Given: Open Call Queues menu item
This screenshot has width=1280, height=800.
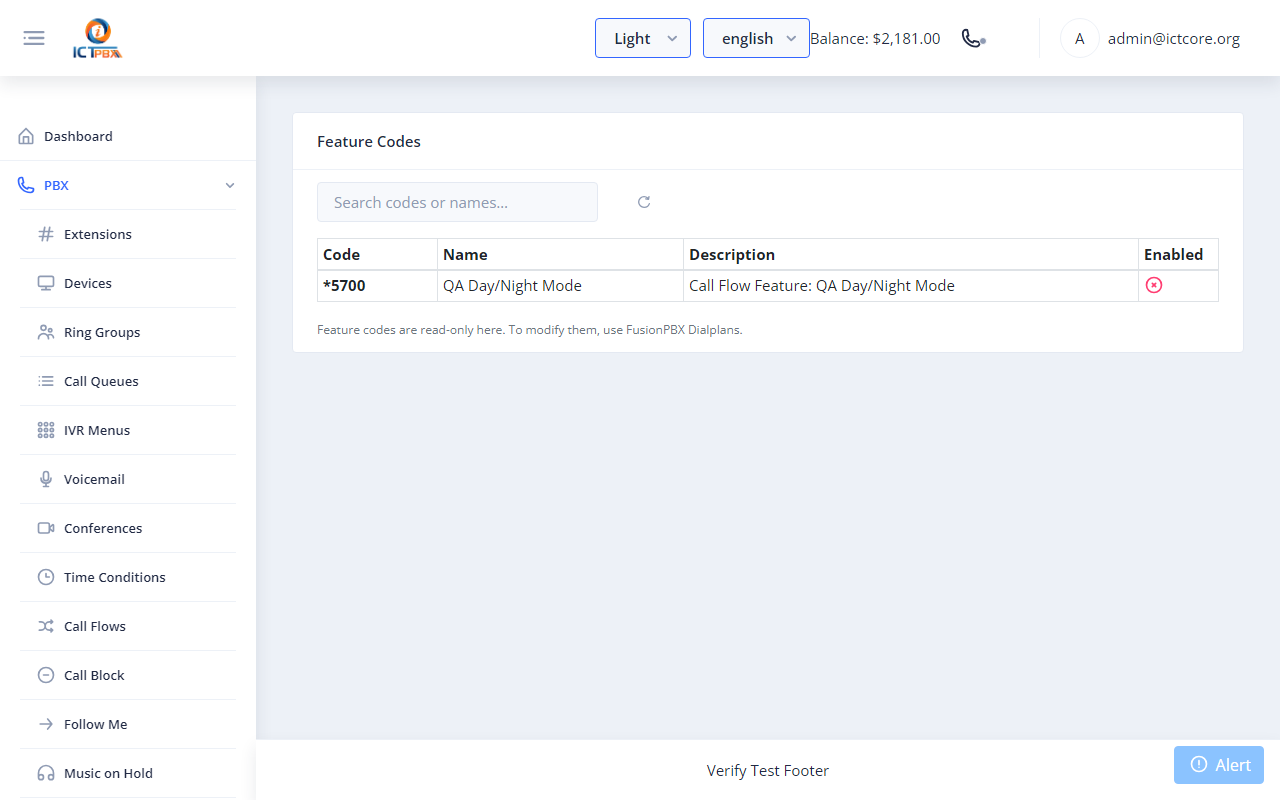Looking at the screenshot, I should coord(128,381).
